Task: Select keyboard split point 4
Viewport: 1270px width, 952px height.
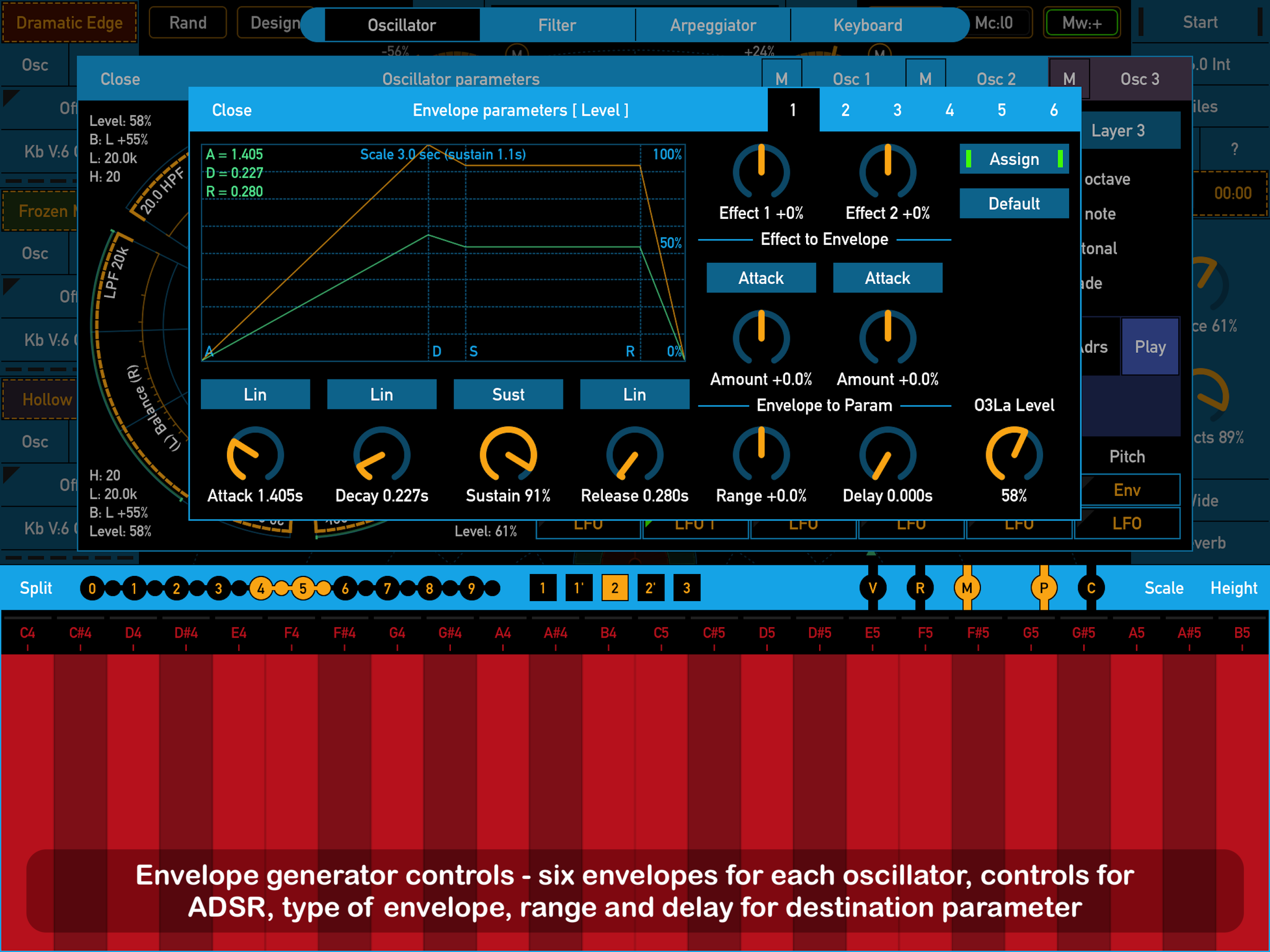Action: coord(261,588)
